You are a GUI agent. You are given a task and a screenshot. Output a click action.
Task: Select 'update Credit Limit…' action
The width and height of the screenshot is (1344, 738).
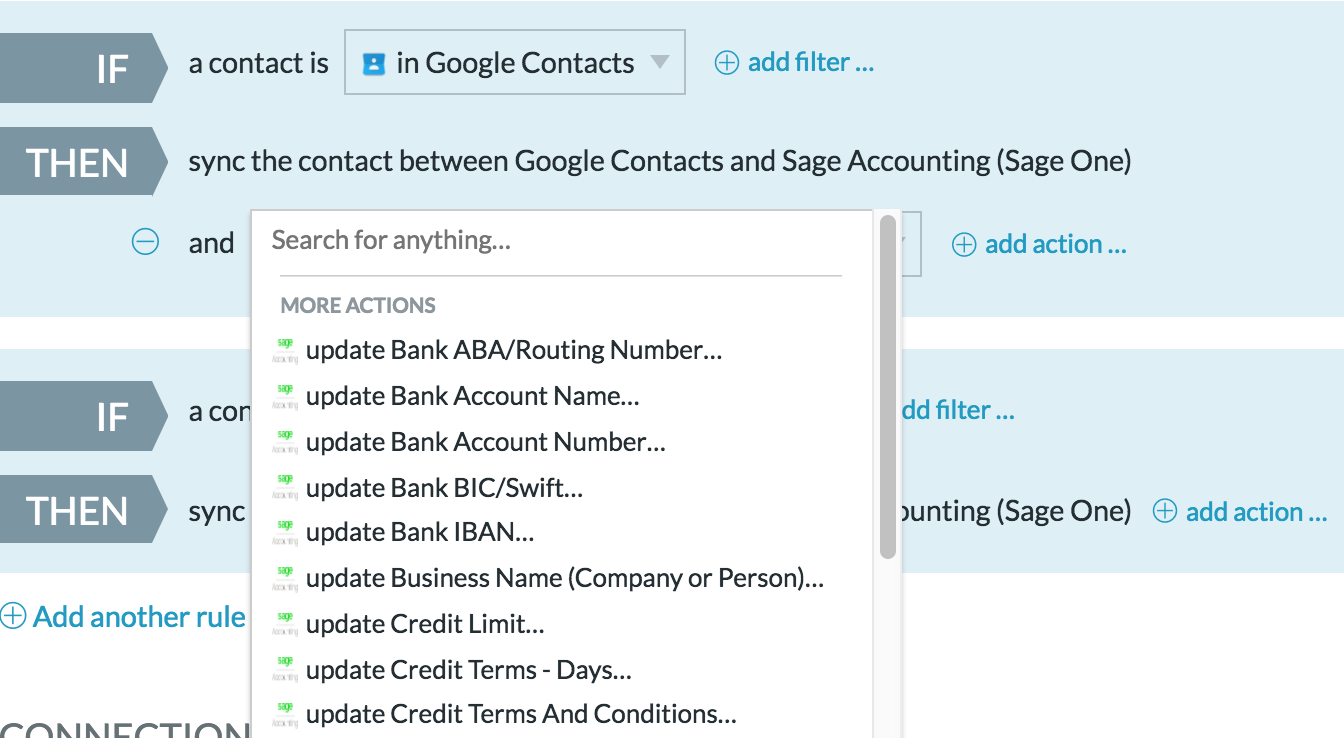[x=425, y=624]
